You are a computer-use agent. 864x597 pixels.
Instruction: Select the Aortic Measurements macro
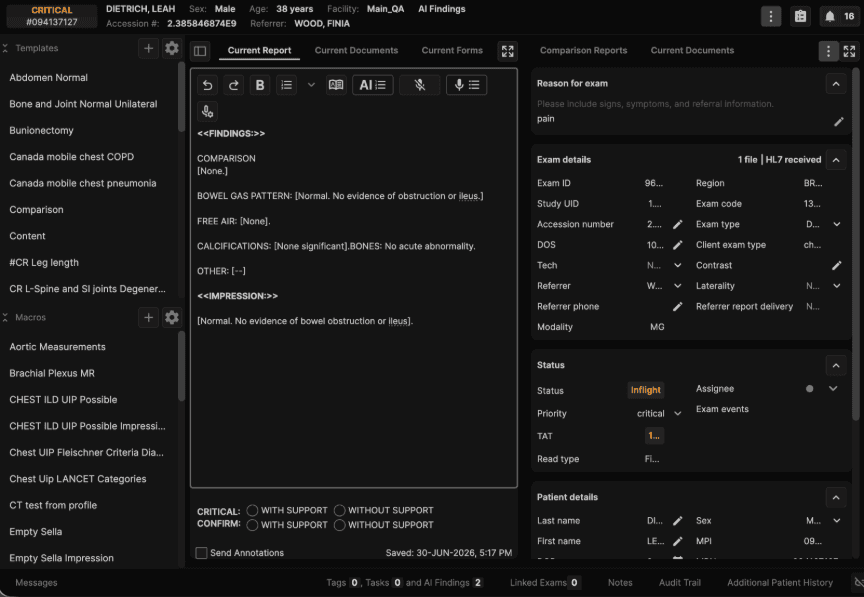point(57,347)
